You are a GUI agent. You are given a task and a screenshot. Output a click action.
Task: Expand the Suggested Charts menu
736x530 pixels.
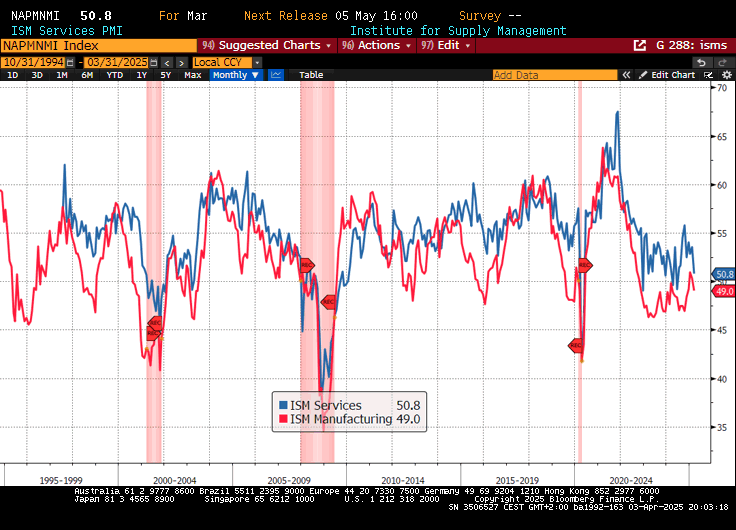[x=267, y=46]
